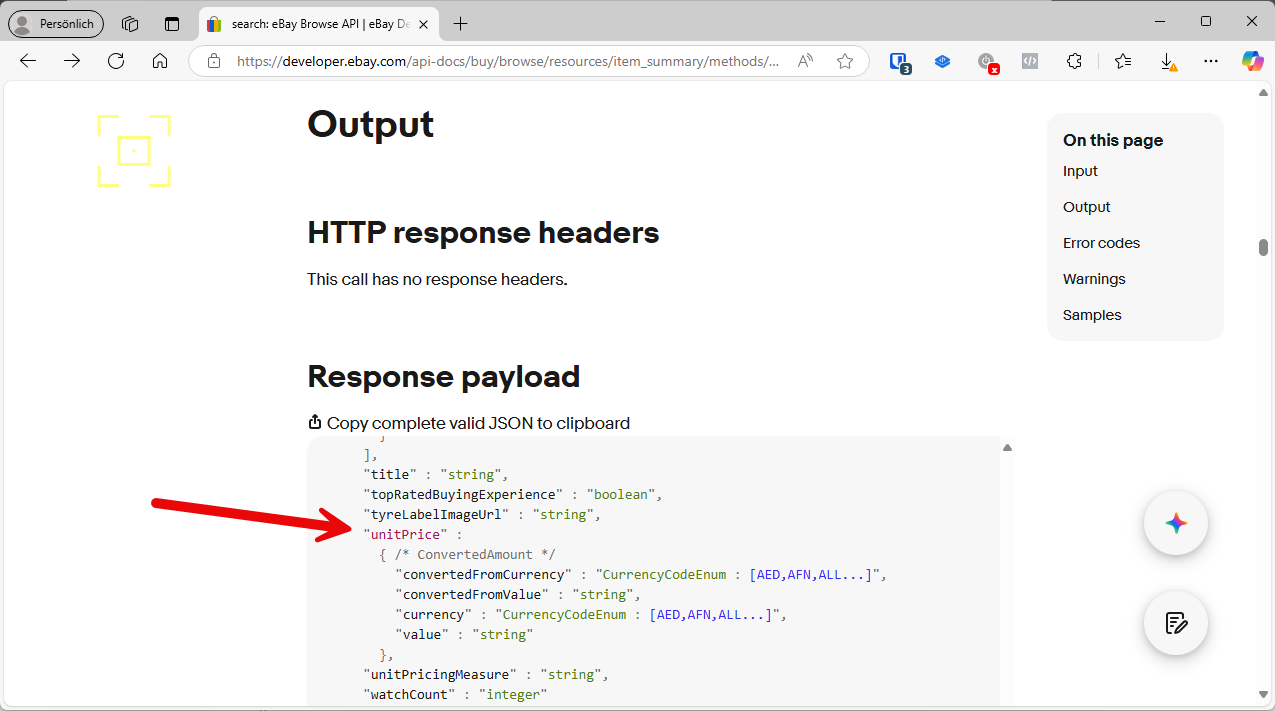Click the address bar URL field
1275x711 pixels.
click(507, 61)
